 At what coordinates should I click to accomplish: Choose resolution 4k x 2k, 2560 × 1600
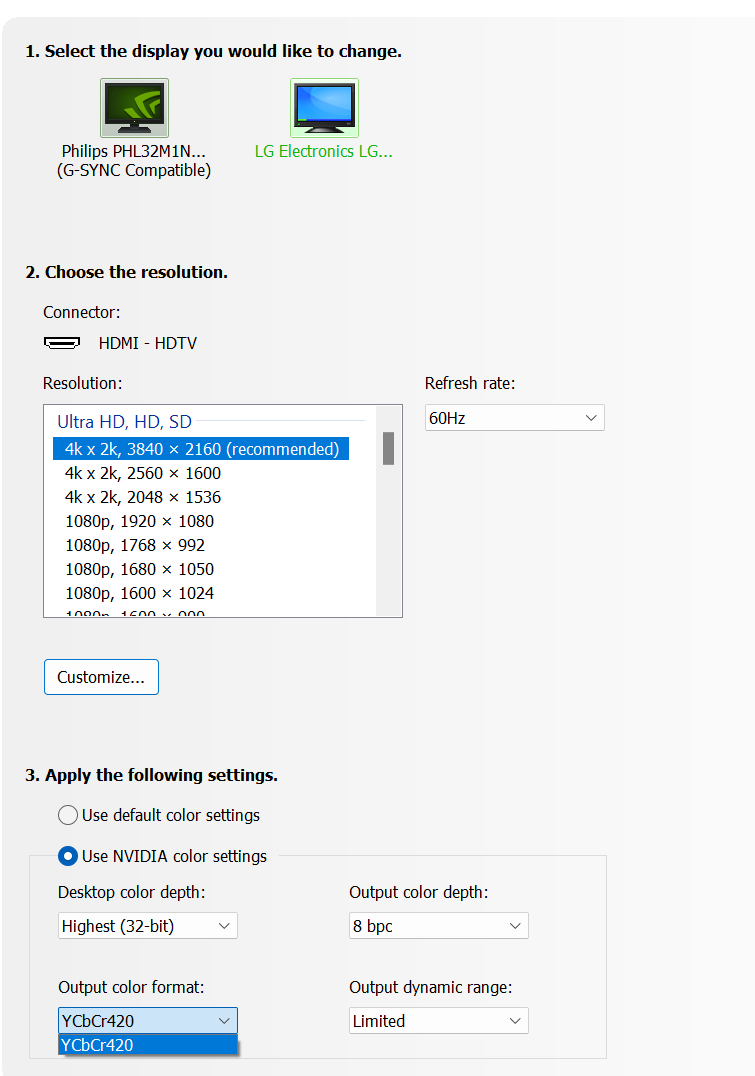(143, 473)
